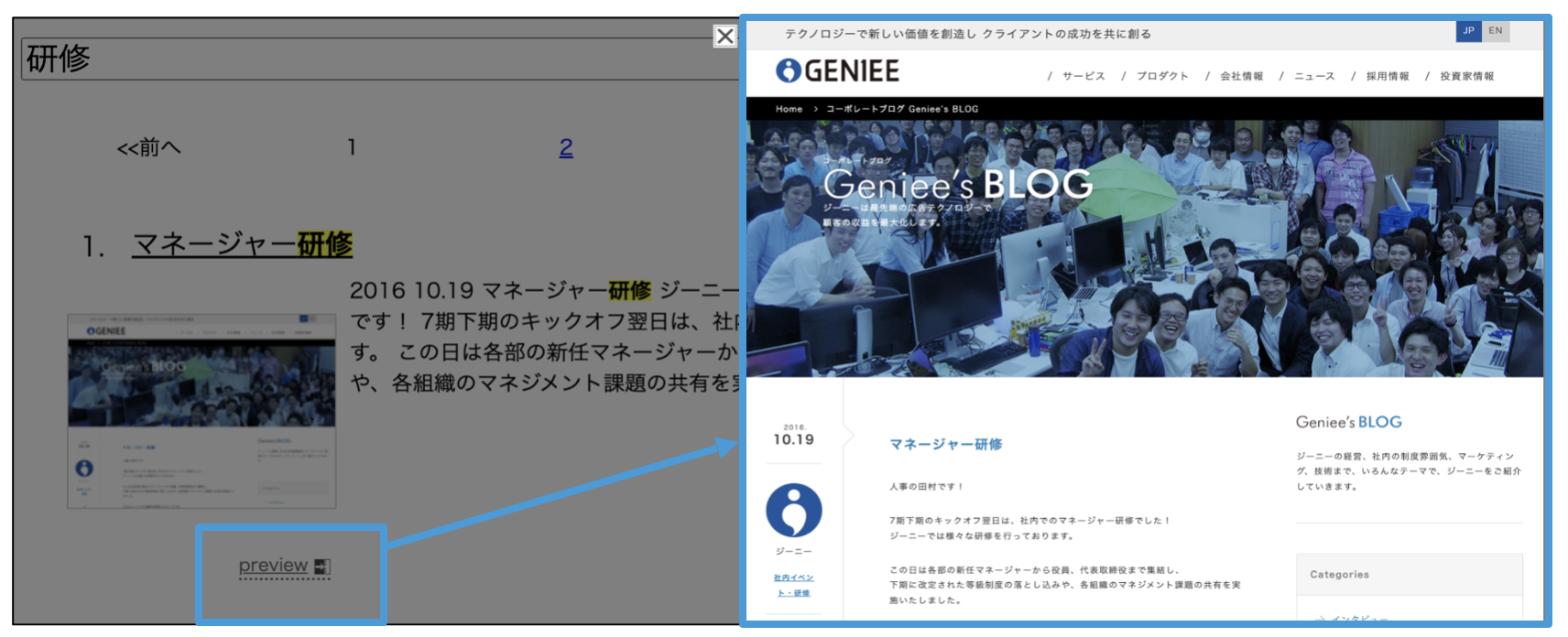This screenshot has width=1568, height=637.
Task: Open results page 2
Action: 566,147
